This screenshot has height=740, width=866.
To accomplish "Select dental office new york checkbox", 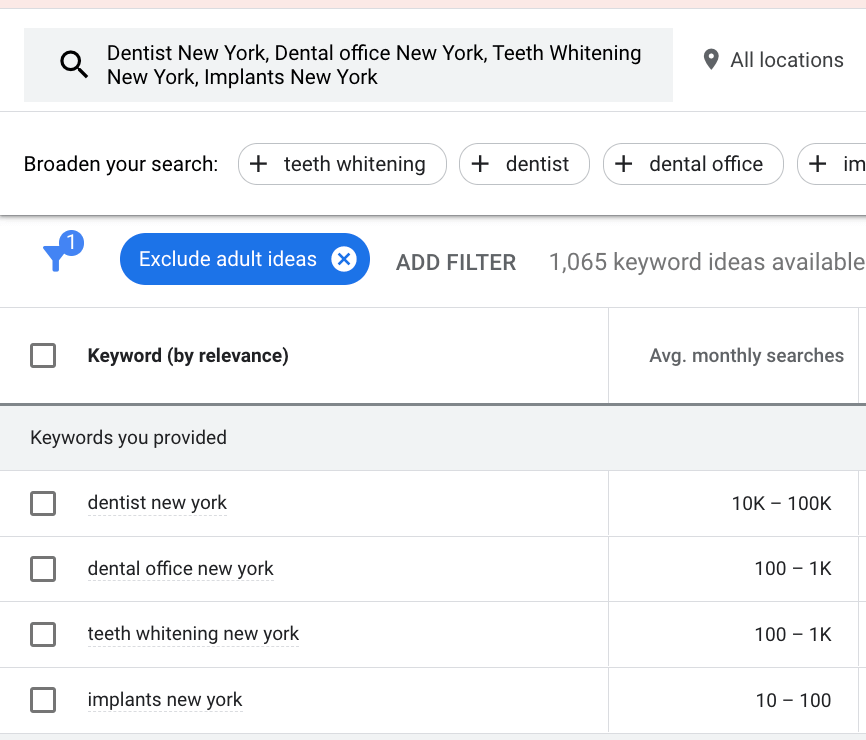I will [x=43, y=569].
